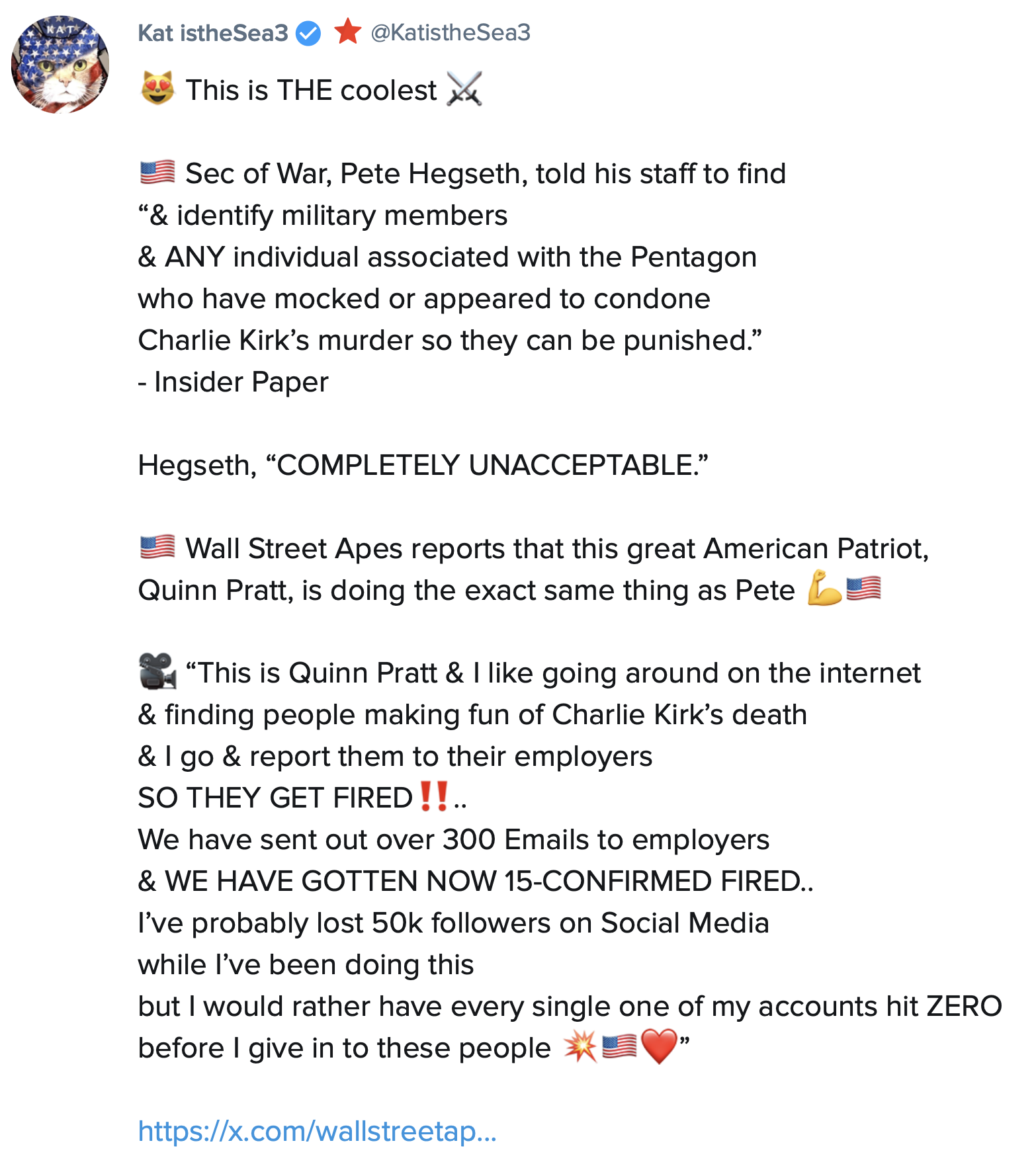Viewport: 1036px width, 1168px height.
Task: Click the blue verified checkmark badge
Action: [308, 32]
